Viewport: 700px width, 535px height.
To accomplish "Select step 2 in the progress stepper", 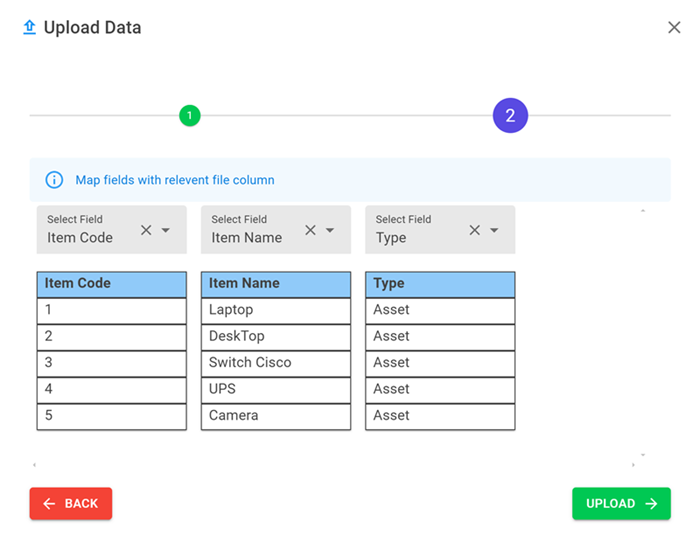I will (510, 116).
